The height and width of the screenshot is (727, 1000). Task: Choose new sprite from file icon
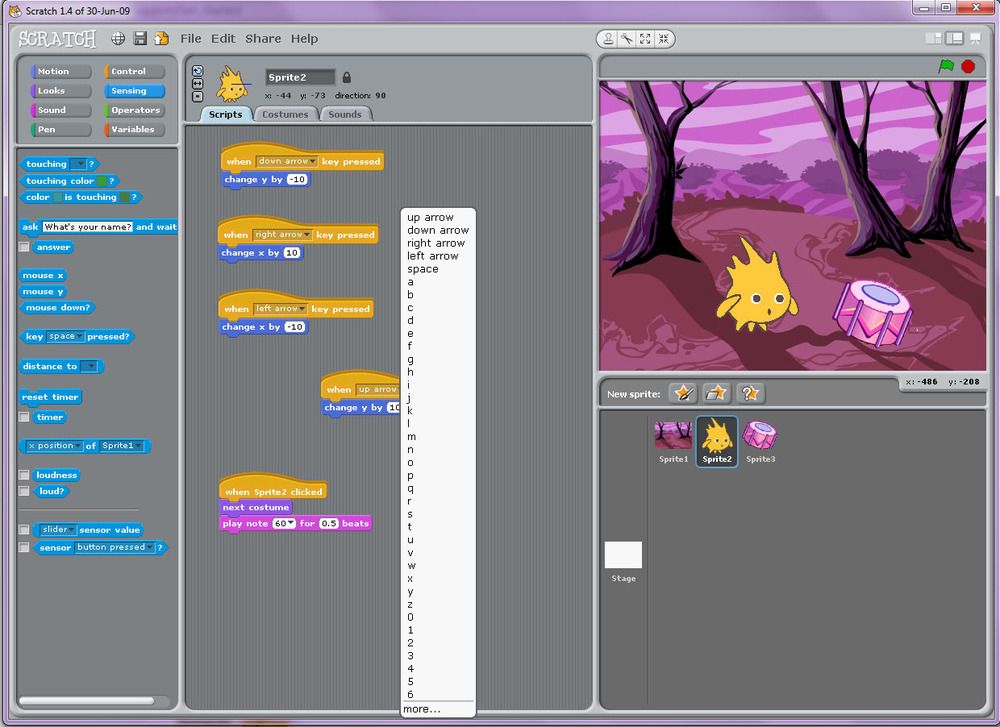click(x=716, y=393)
